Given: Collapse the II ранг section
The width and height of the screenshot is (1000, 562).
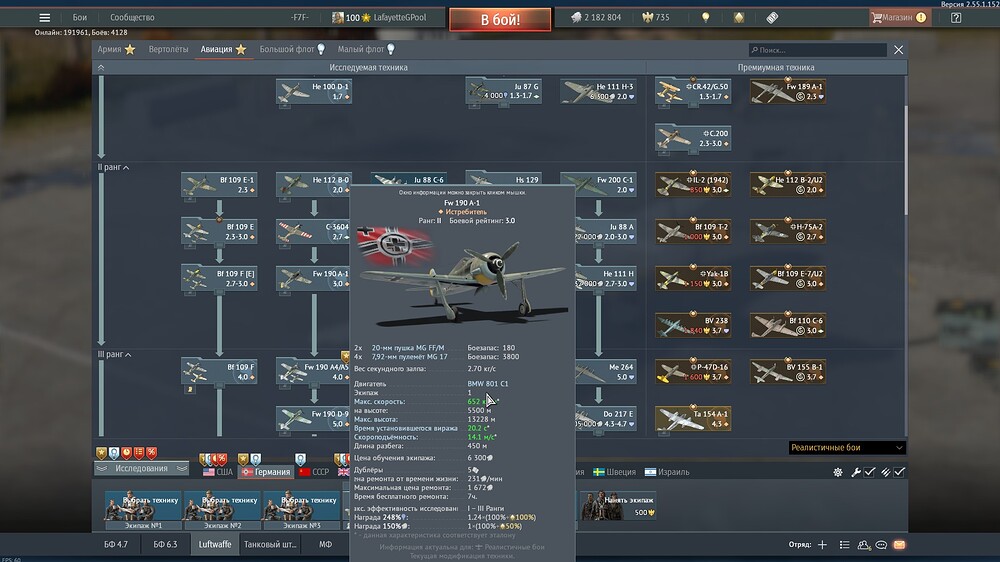Looking at the screenshot, I should pyautogui.click(x=113, y=167).
